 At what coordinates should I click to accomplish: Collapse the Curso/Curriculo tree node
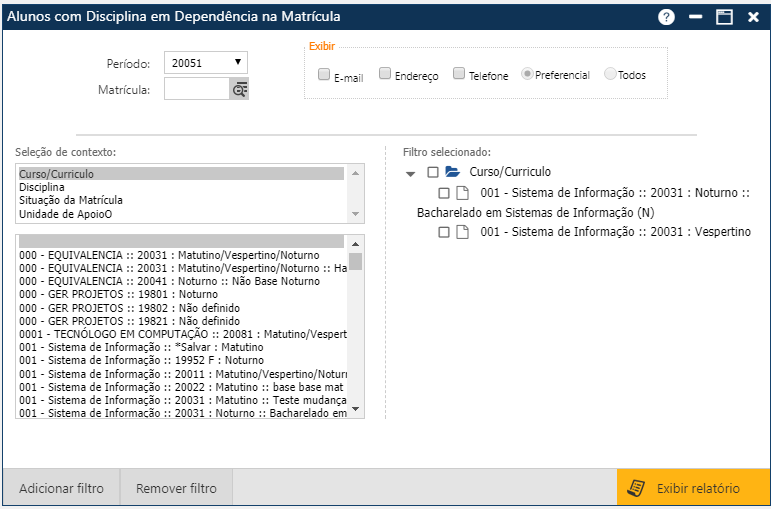pyautogui.click(x=411, y=173)
